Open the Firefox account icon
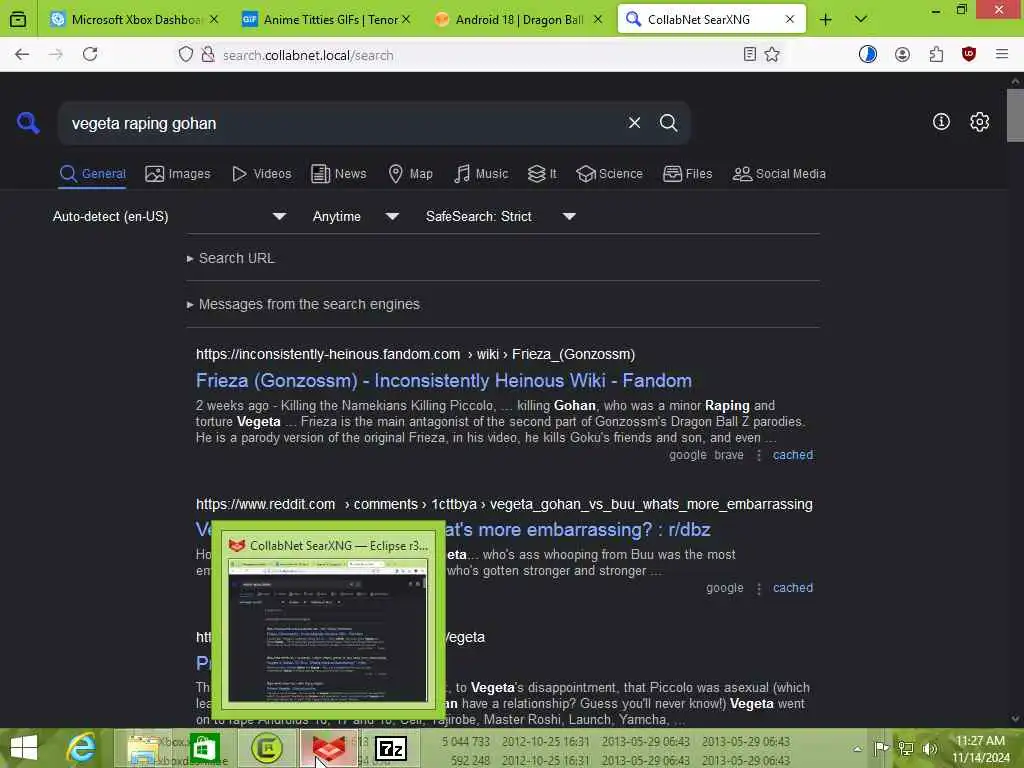The image size is (1024, 768). [x=902, y=55]
